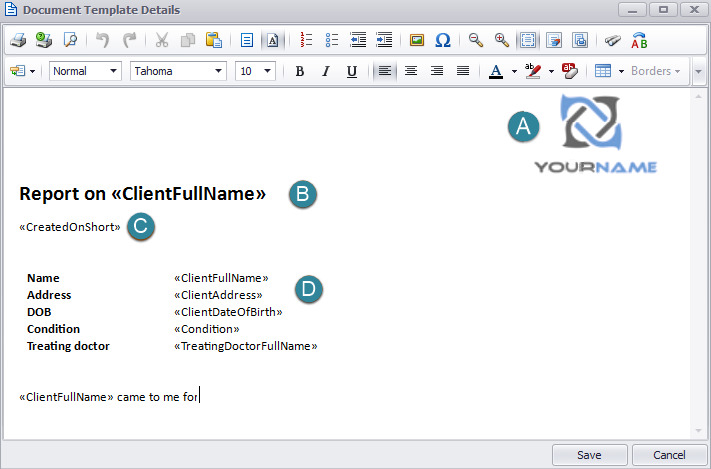Open the font size 10 dropdown

(x=255, y=71)
